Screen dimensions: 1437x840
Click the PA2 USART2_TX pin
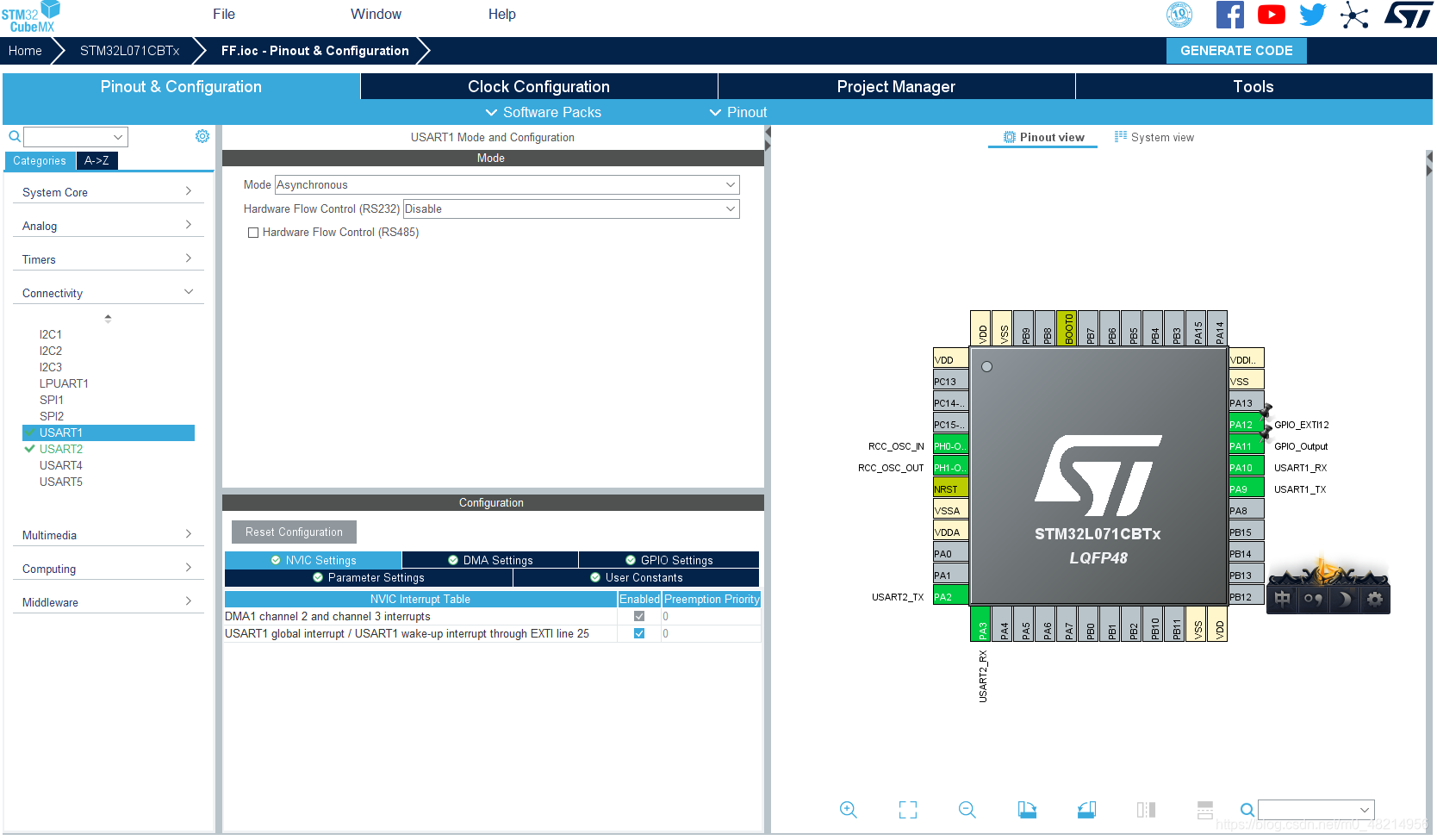pos(950,596)
